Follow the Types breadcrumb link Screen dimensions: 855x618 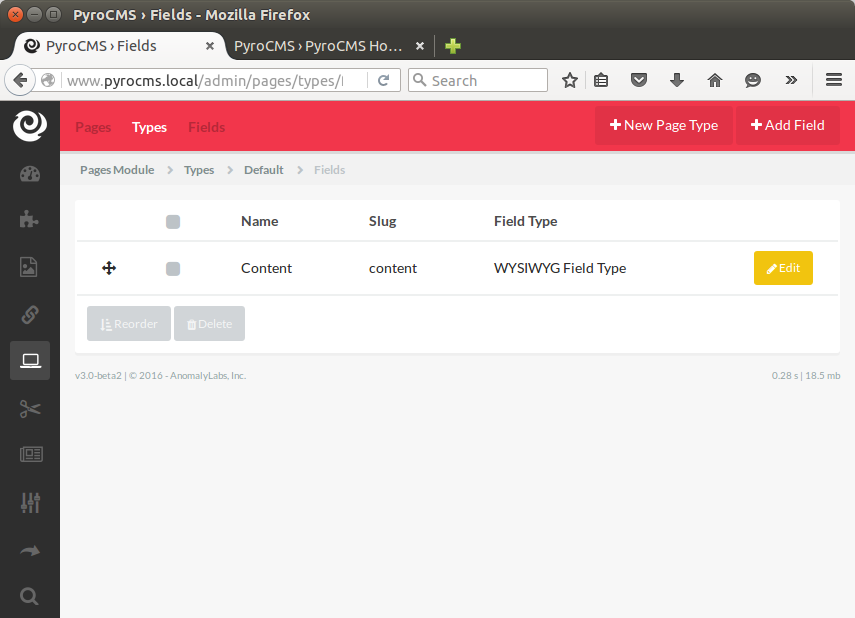199,170
